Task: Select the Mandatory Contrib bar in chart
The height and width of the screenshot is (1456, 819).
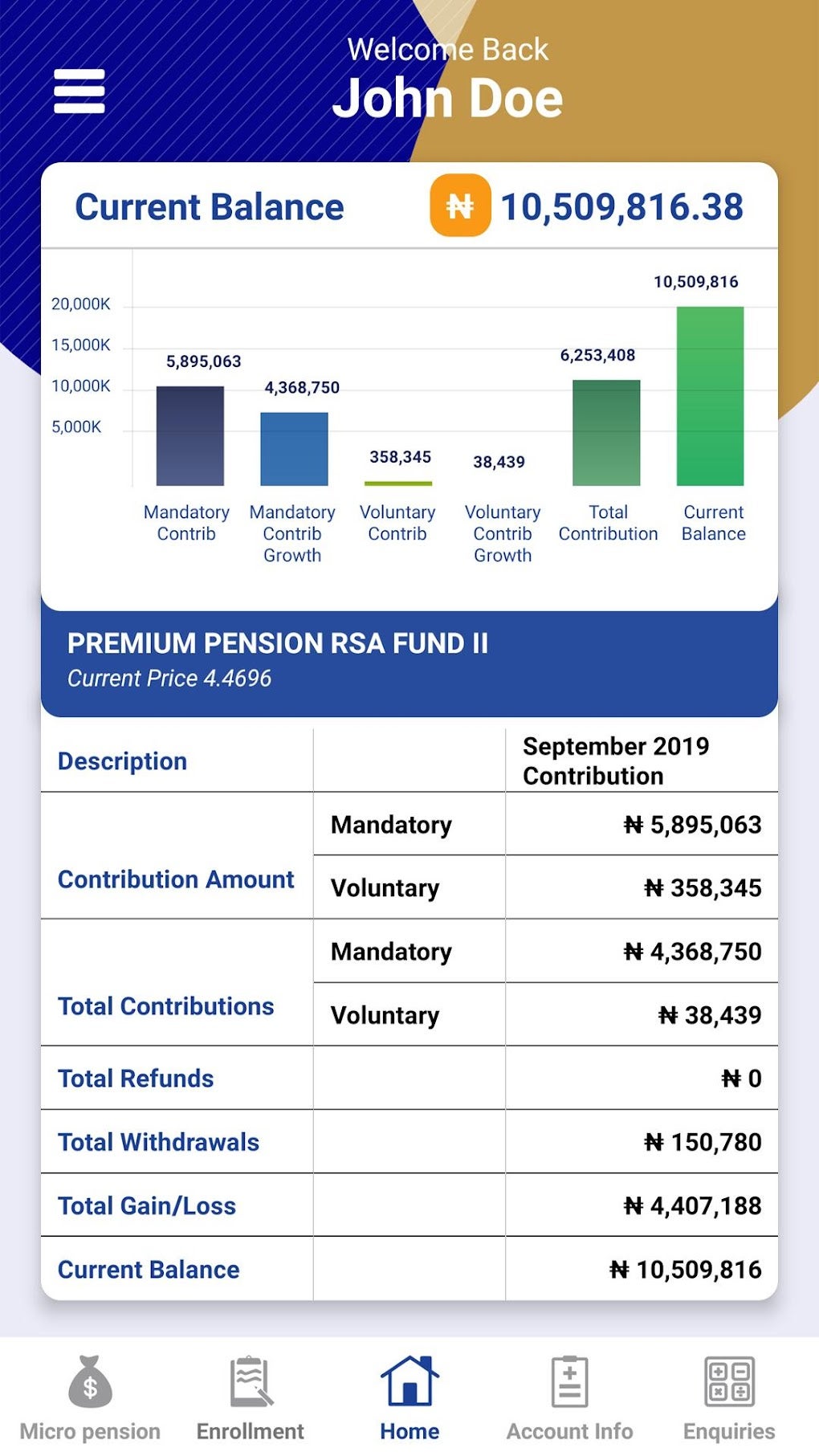Action: tap(189, 434)
